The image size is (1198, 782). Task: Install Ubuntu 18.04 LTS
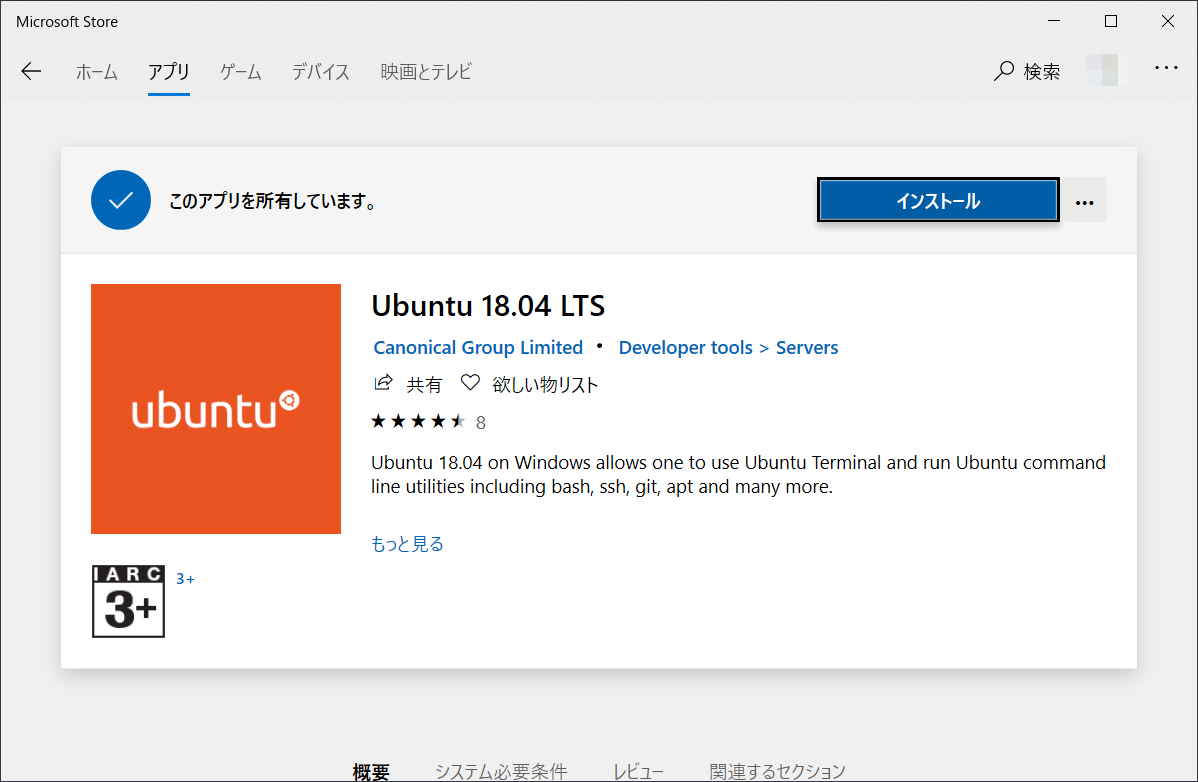pyautogui.click(x=937, y=199)
